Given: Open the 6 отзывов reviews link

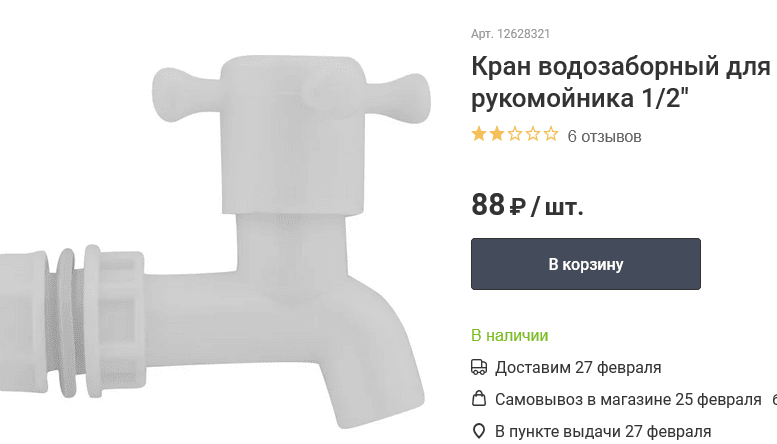Looking at the screenshot, I should pyautogui.click(x=604, y=136).
